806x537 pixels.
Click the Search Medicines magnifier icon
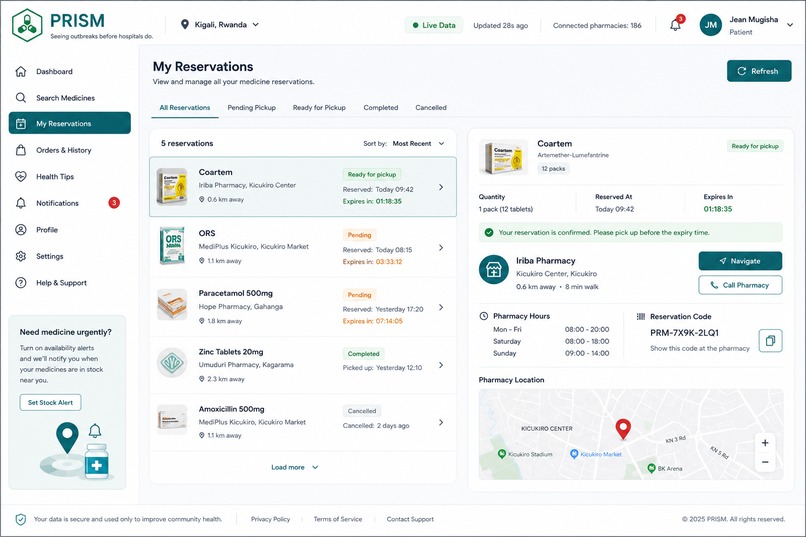21,98
